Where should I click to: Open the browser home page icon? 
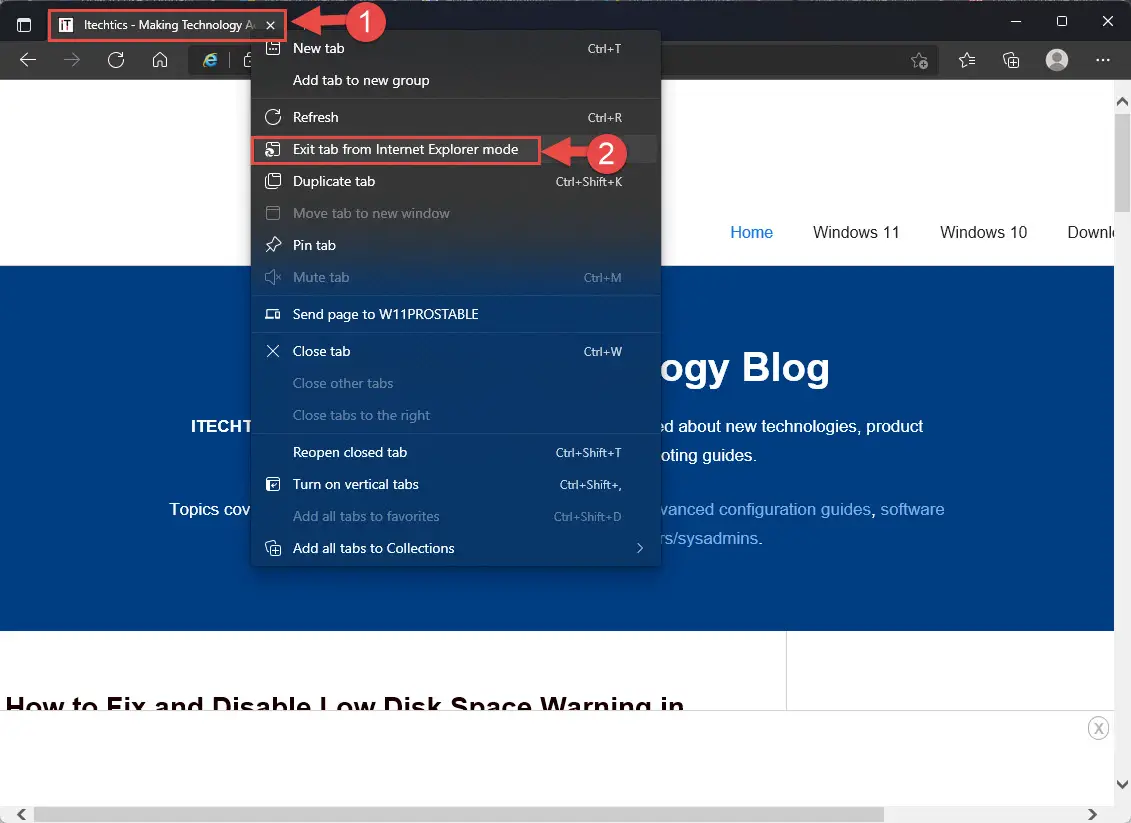160,60
